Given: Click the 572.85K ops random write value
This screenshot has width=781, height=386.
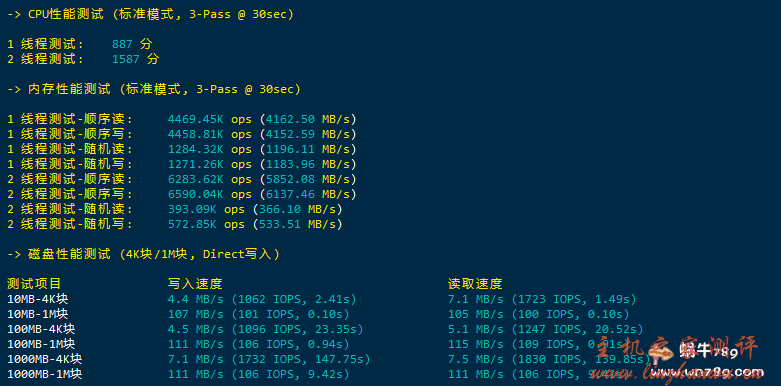Looking at the screenshot, I should 206,225.
